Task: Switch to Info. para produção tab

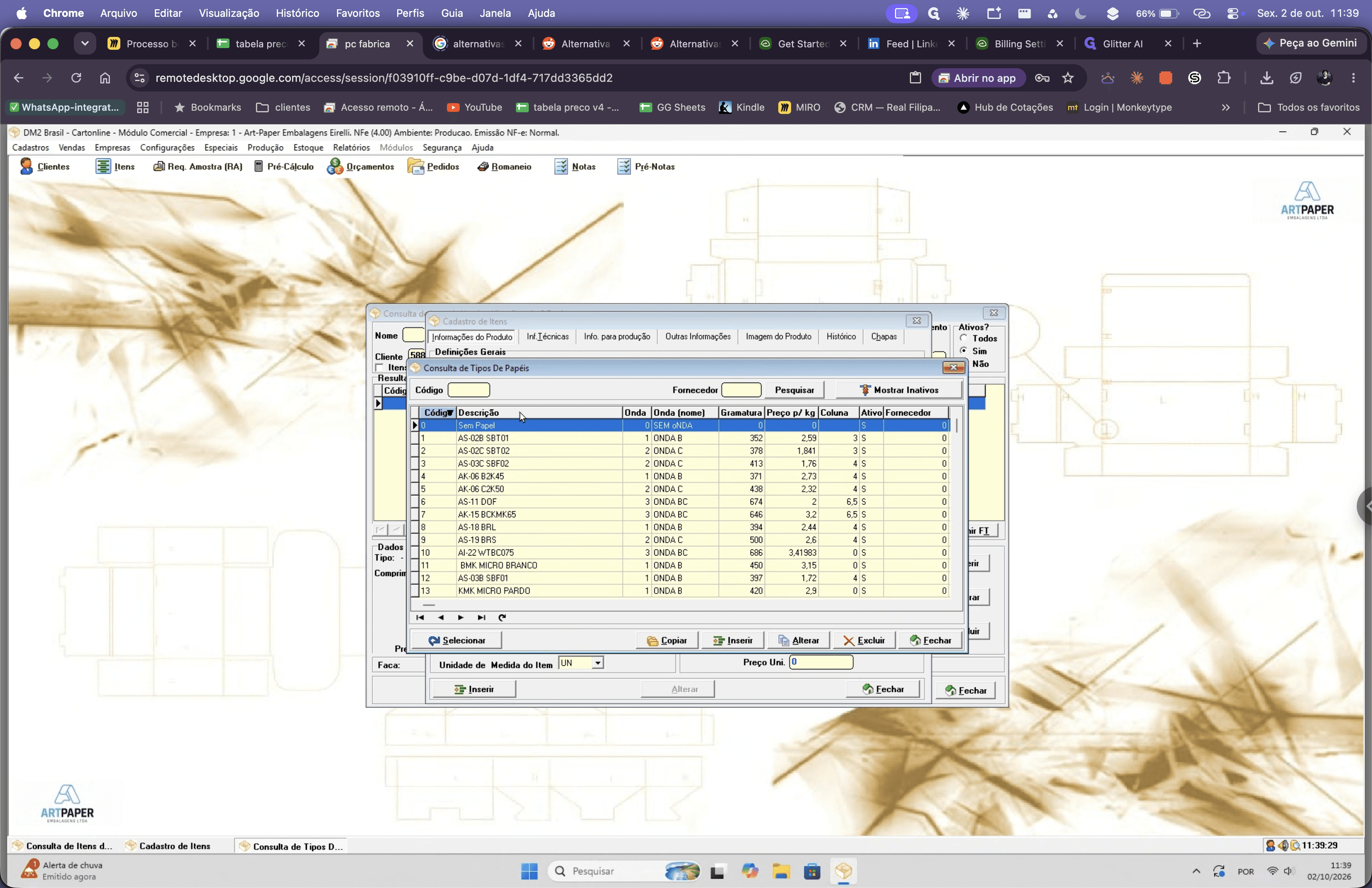Action: point(617,337)
